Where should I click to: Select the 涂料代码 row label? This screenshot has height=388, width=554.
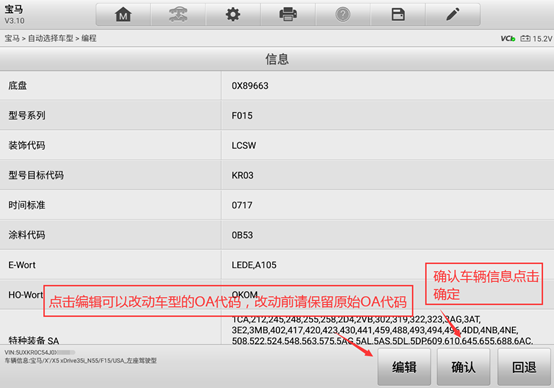coord(27,235)
